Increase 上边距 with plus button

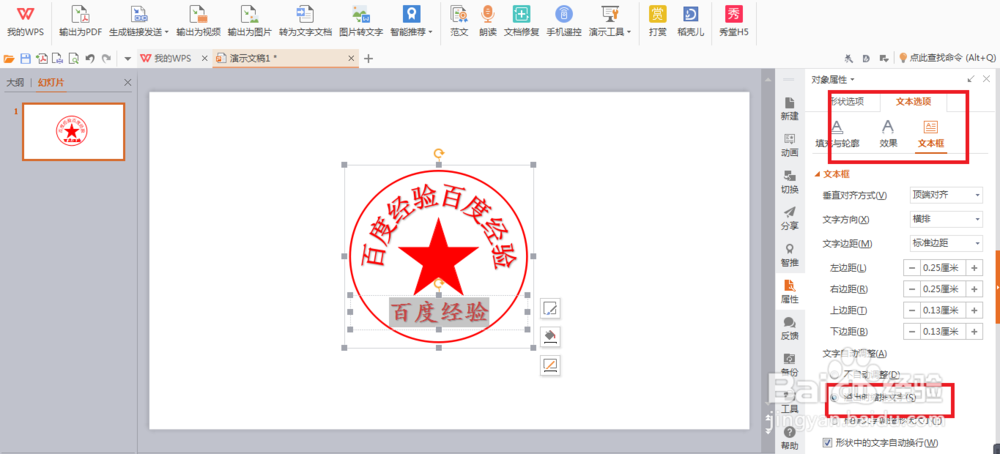974,311
